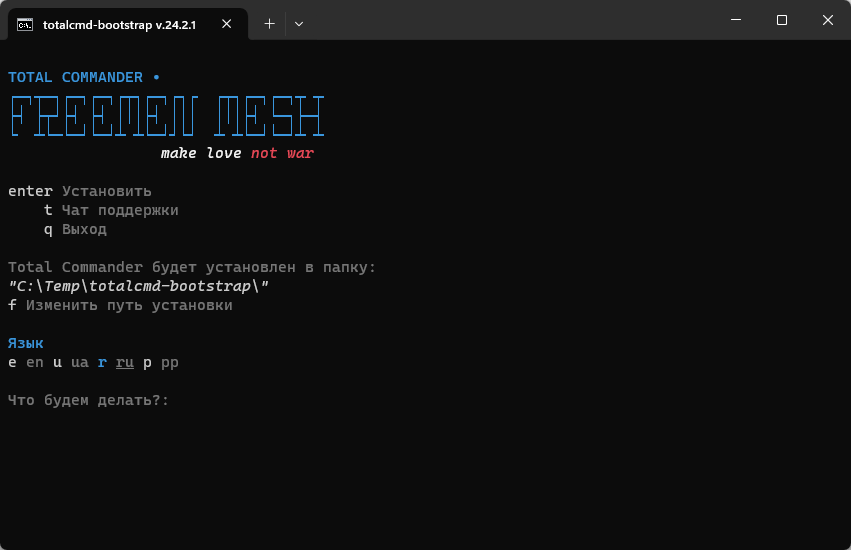Open a new terminal tab with plus button
The image size is (851, 550).
269,23
